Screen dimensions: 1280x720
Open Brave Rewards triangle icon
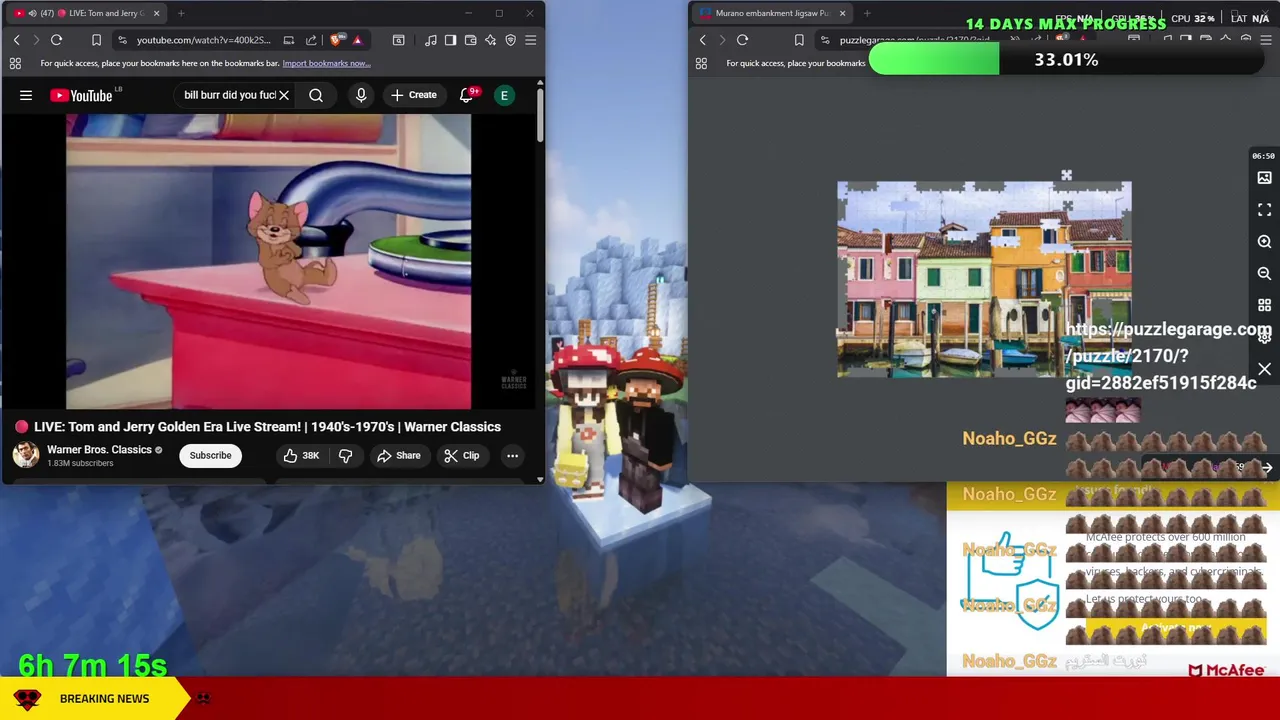click(357, 40)
